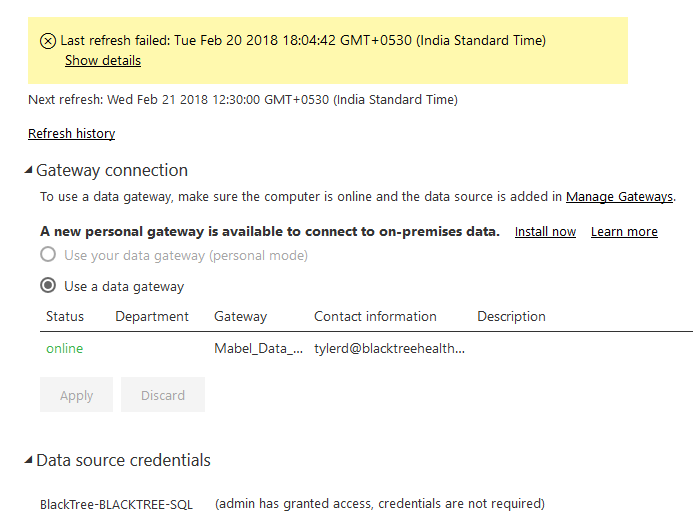The image size is (693, 530).
Task: Collapse the Data source credentials section
Action: (x=29, y=460)
